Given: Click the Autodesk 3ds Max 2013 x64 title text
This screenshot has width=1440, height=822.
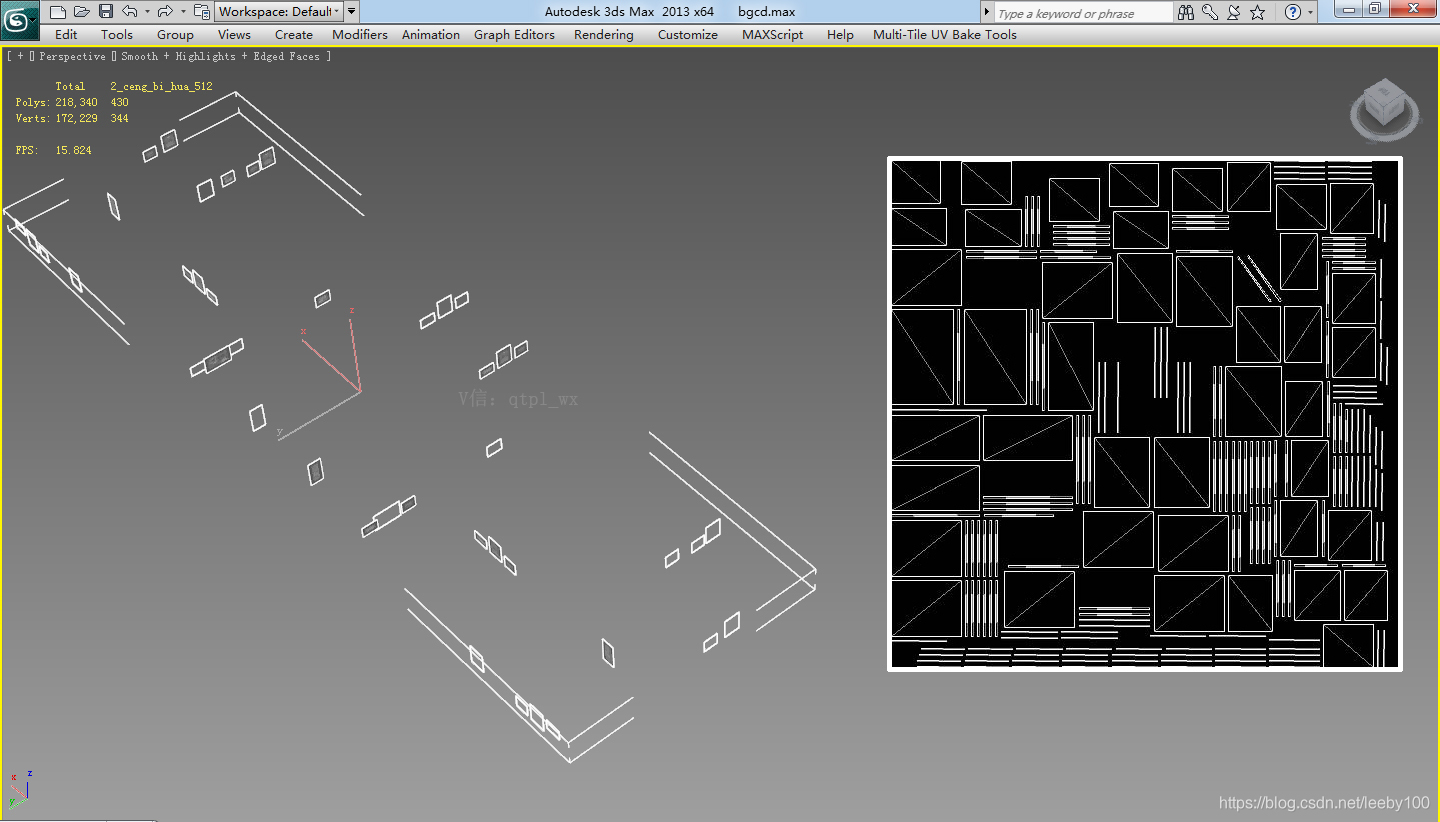Looking at the screenshot, I should tap(629, 12).
